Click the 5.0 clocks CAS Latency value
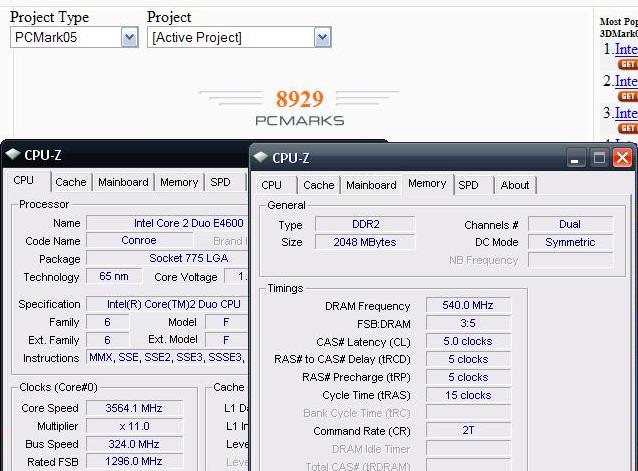 tap(468, 341)
